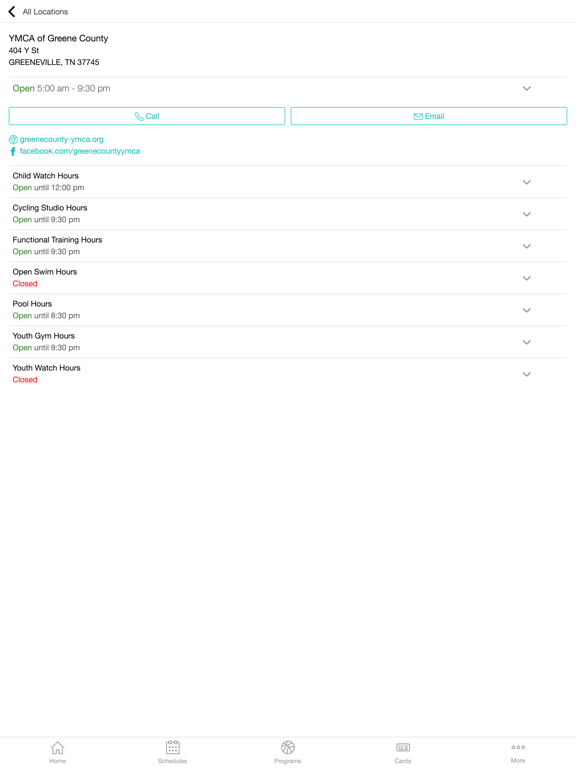
Task: Select the Functional Training Hours label
Action: [x=57, y=240]
